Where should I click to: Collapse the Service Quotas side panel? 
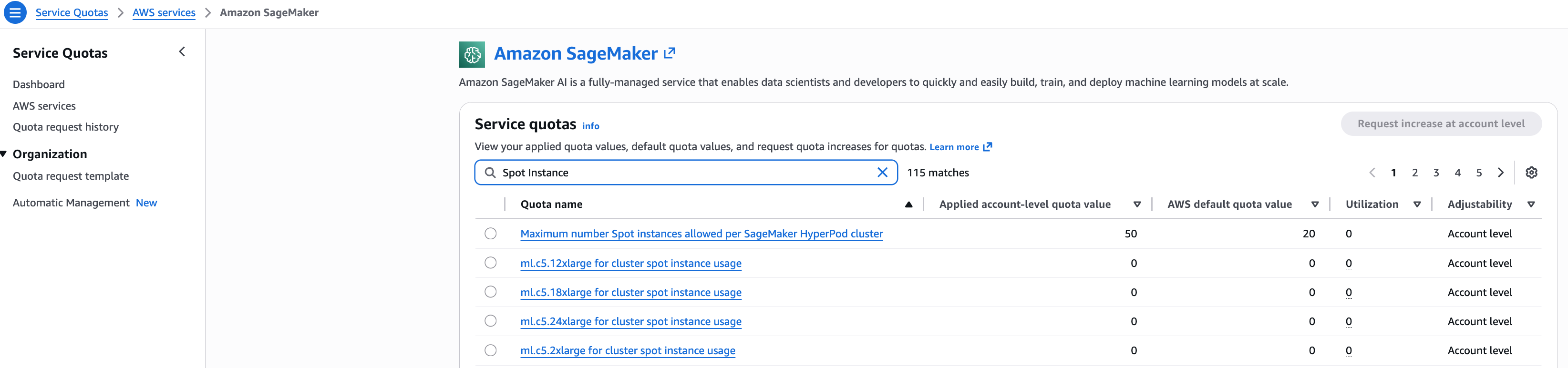(x=182, y=51)
